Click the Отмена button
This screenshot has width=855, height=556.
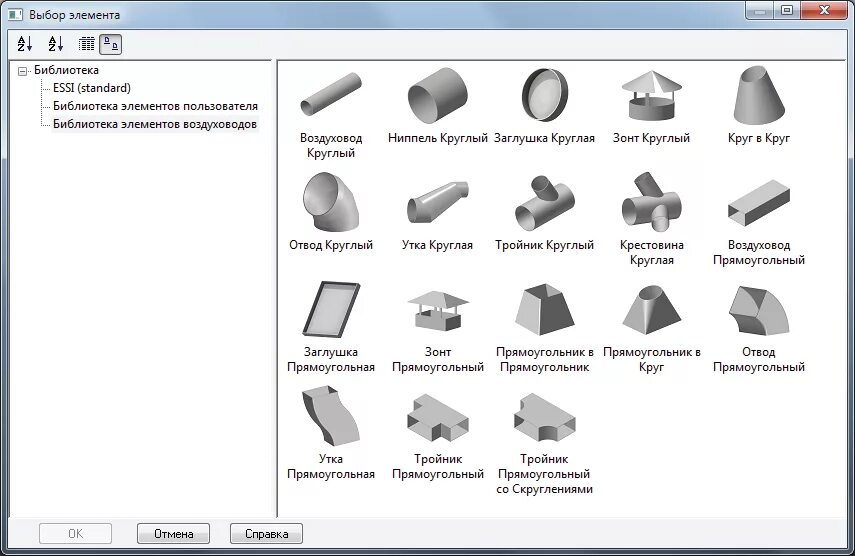173,534
